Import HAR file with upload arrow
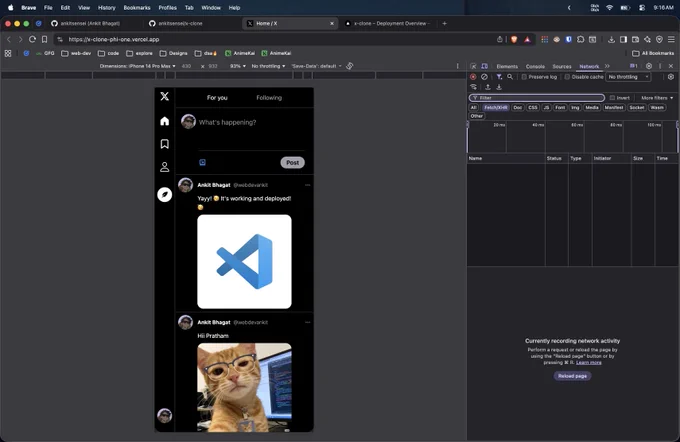The image size is (680, 442). [x=487, y=87]
